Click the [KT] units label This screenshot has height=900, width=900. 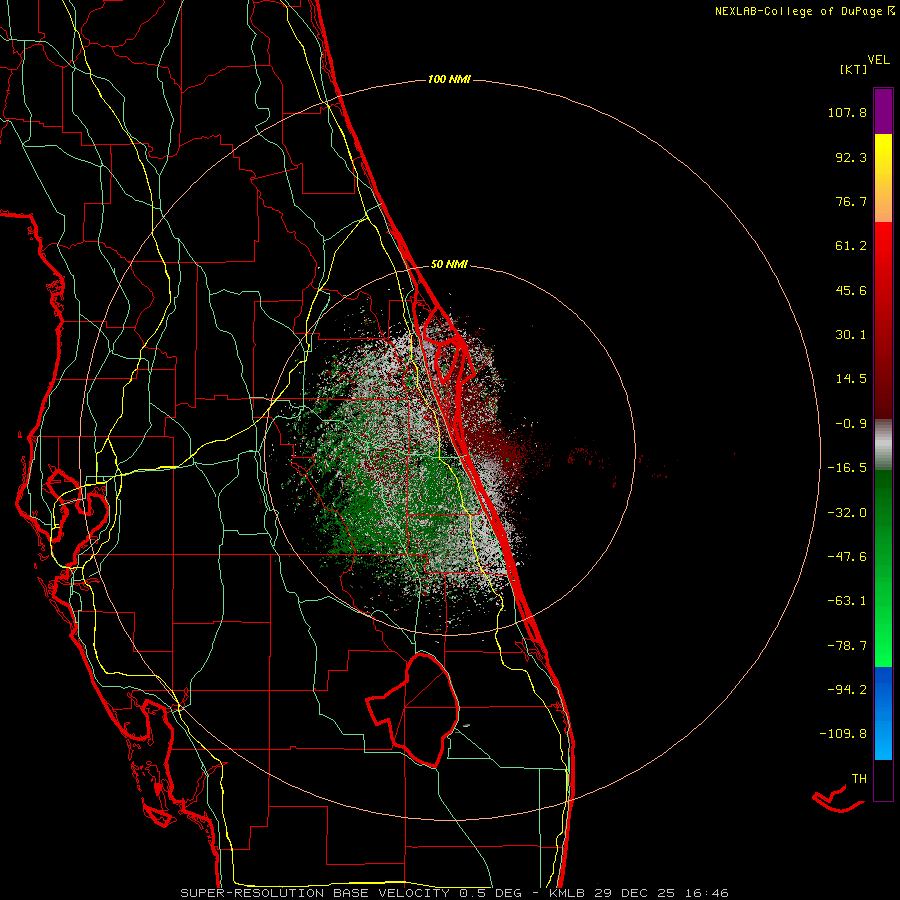854,69
